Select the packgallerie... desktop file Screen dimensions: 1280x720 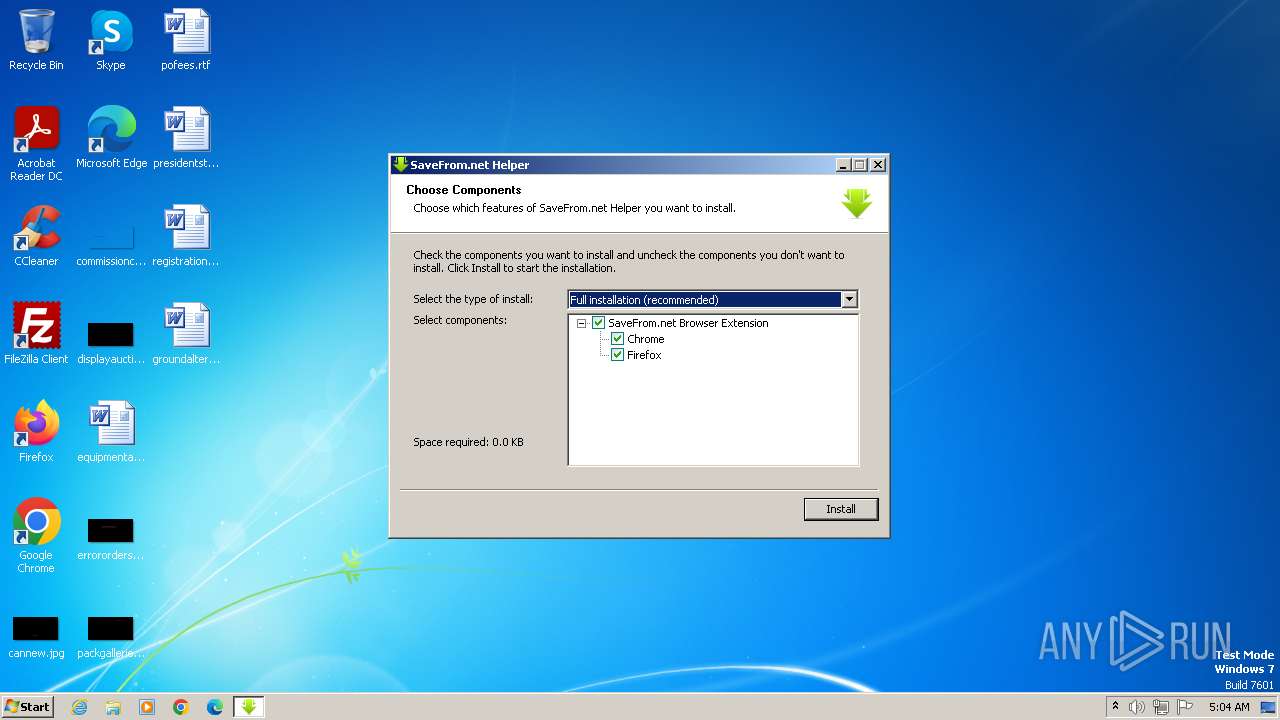click(111, 636)
